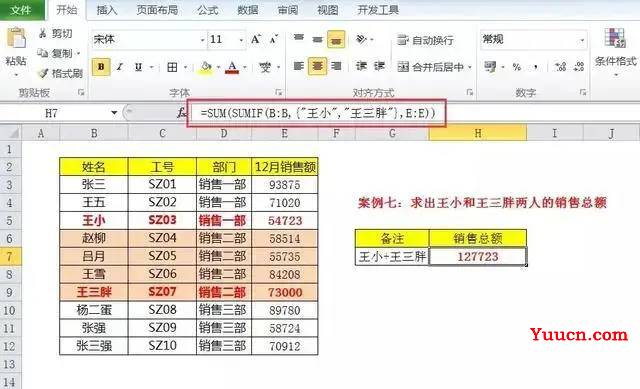Click the Select All corner button
The width and height of the screenshot is (640, 389).
[x=11, y=133]
